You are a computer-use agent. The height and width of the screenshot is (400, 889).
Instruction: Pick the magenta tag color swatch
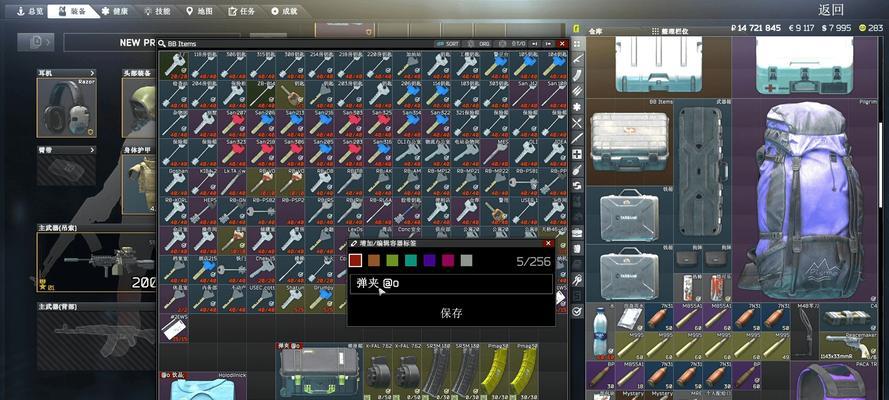pyautogui.click(x=448, y=260)
